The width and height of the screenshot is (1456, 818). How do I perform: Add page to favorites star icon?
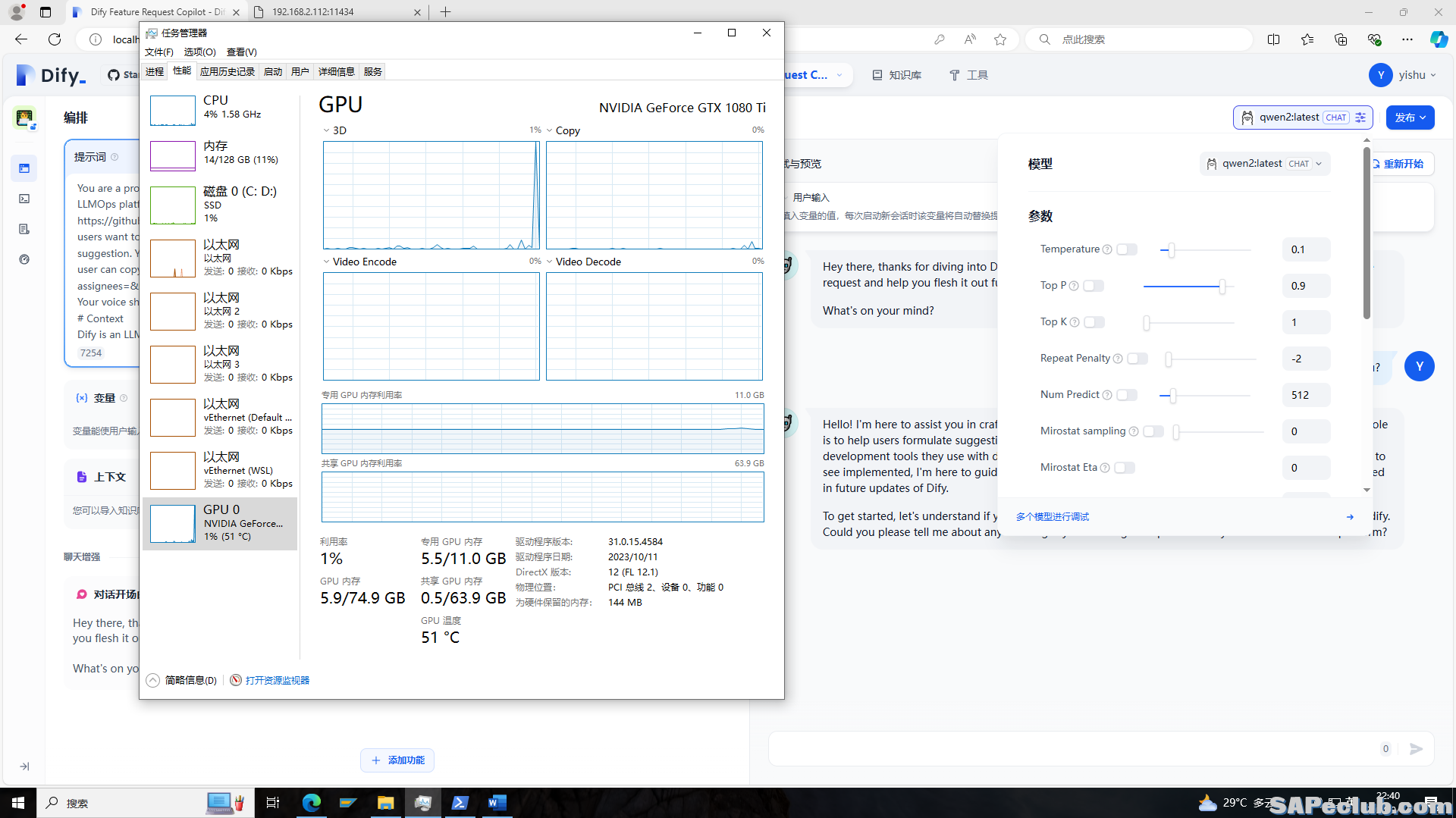(x=1000, y=39)
